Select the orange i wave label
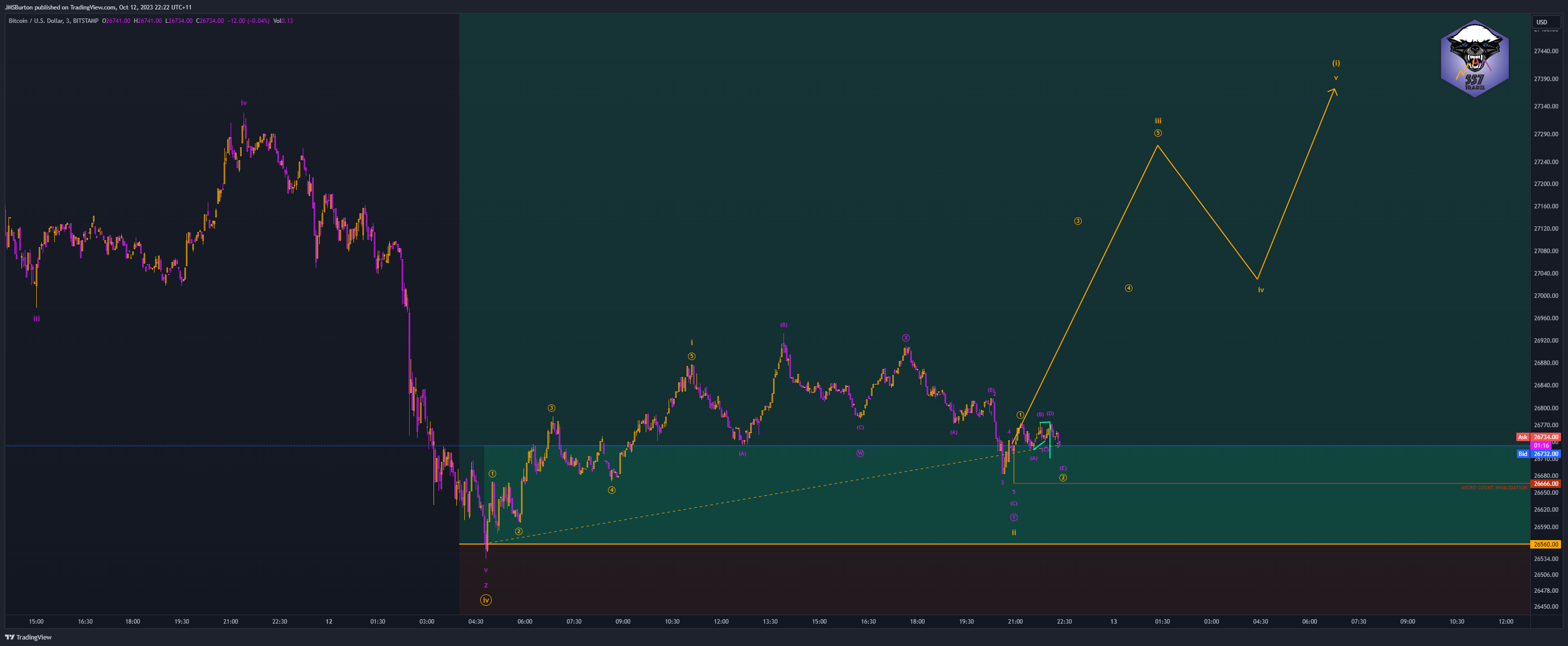 [x=692, y=343]
